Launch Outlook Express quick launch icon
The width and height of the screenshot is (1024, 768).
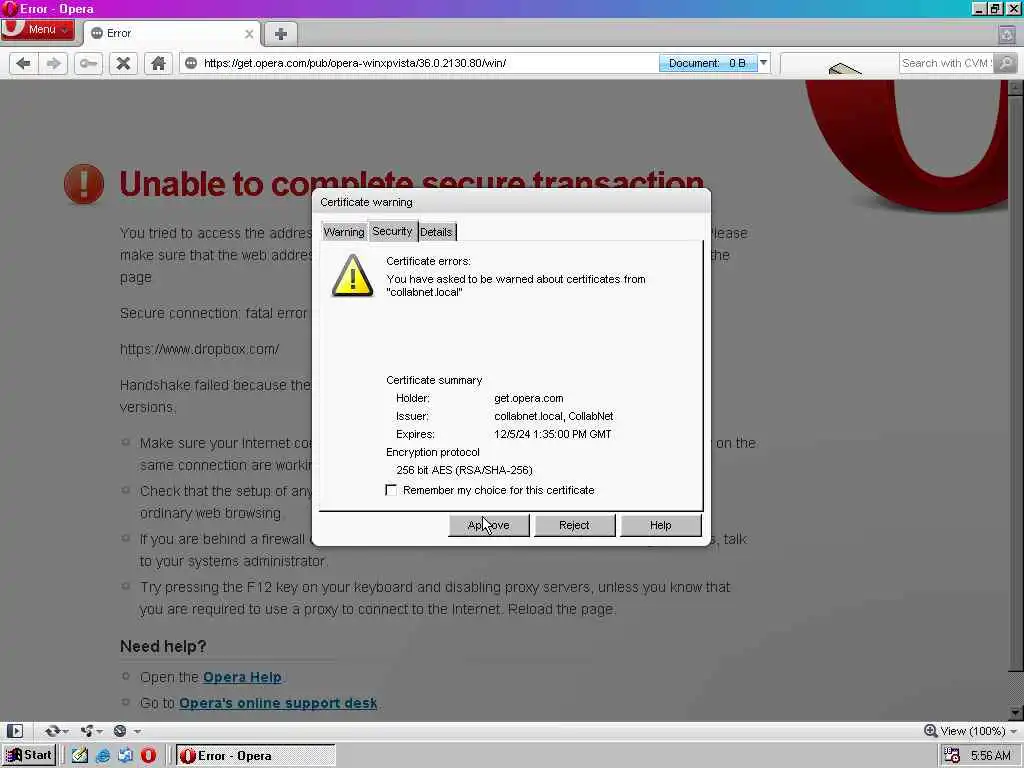(x=125, y=756)
